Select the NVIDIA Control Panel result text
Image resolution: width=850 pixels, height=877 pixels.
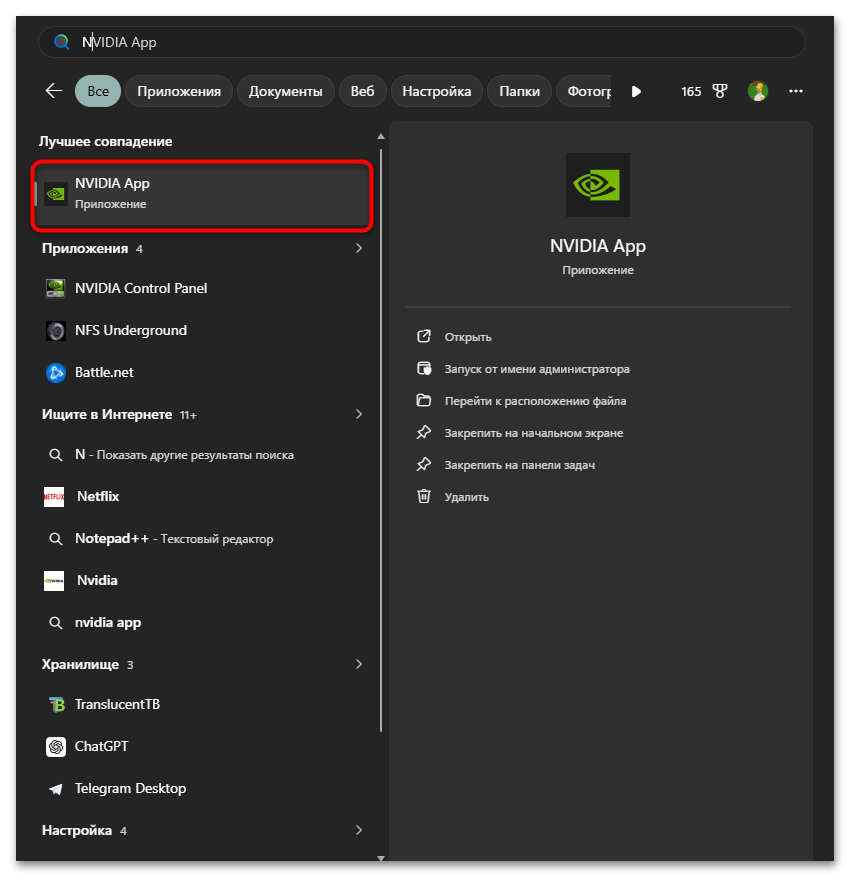(141, 289)
